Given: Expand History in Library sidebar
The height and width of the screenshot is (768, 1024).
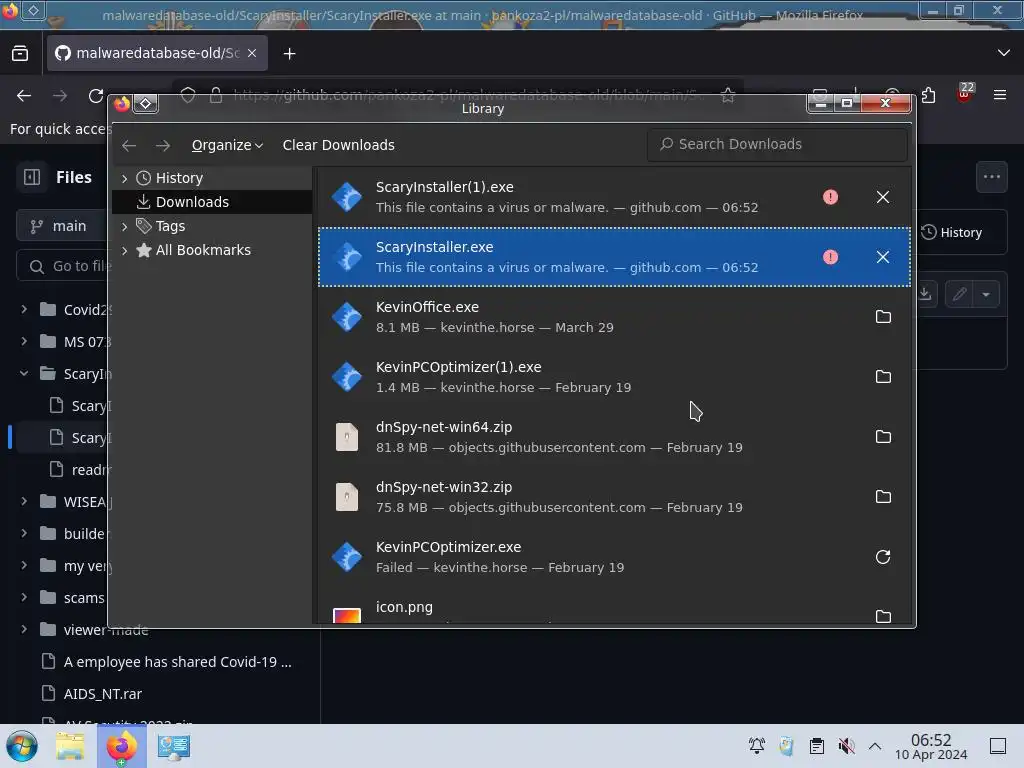Looking at the screenshot, I should (124, 178).
